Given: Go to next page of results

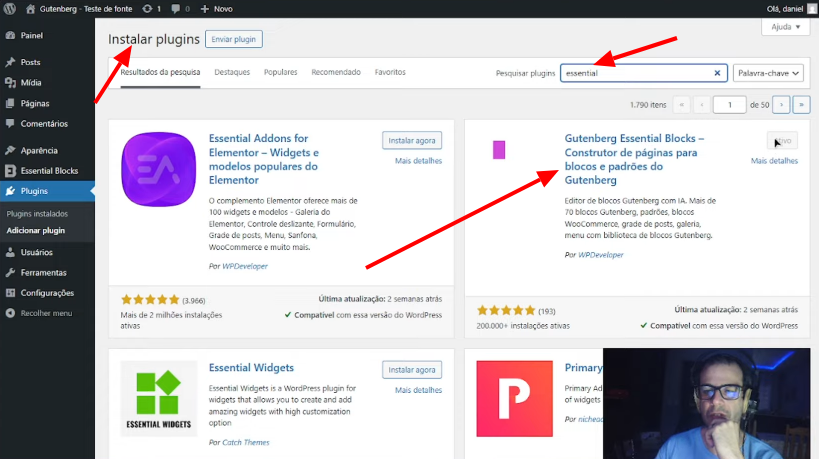Looking at the screenshot, I should (x=780, y=104).
